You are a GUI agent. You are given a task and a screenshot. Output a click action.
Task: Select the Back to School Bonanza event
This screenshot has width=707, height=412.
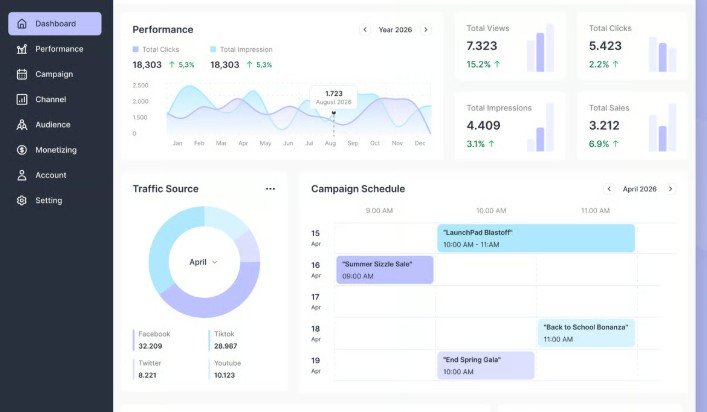(x=586, y=333)
